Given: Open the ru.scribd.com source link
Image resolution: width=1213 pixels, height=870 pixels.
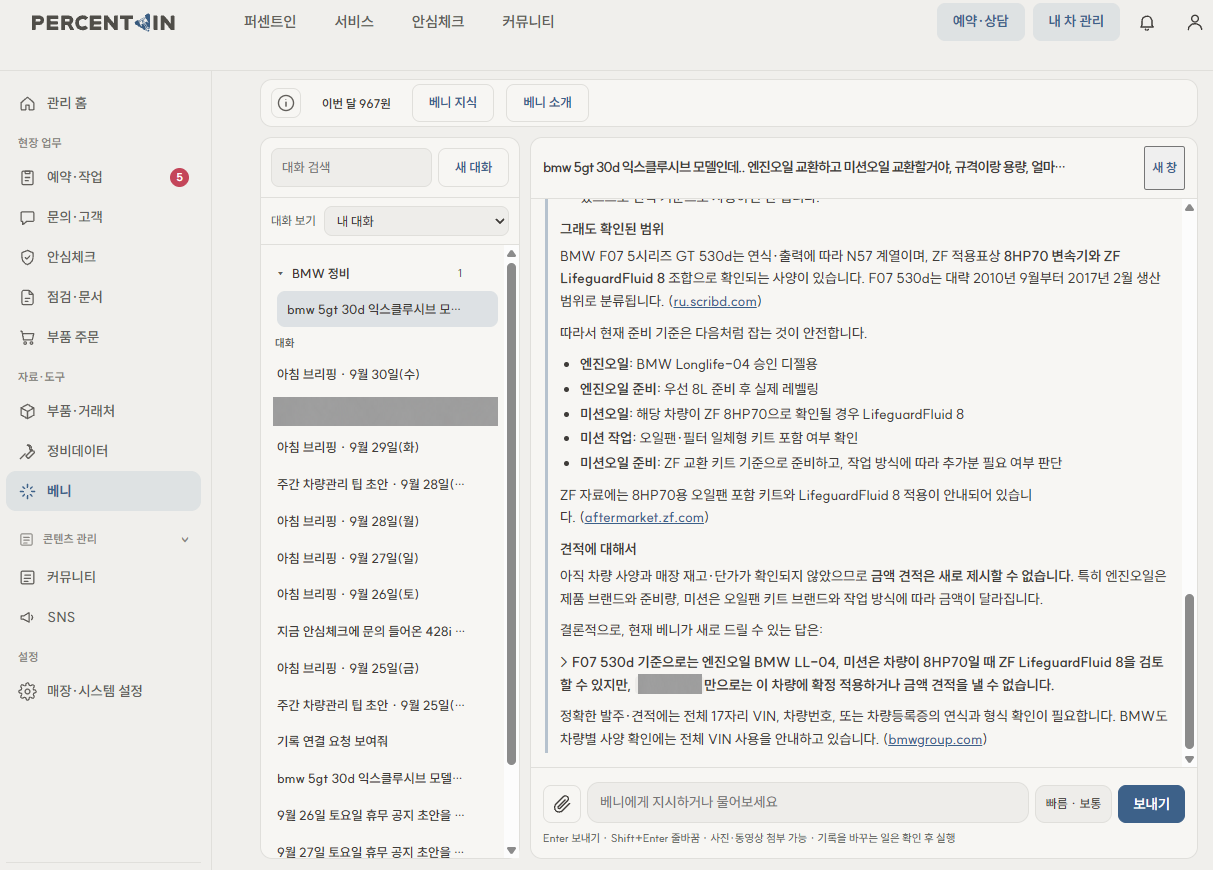Looking at the screenshot, I should (x=715, y=301).
